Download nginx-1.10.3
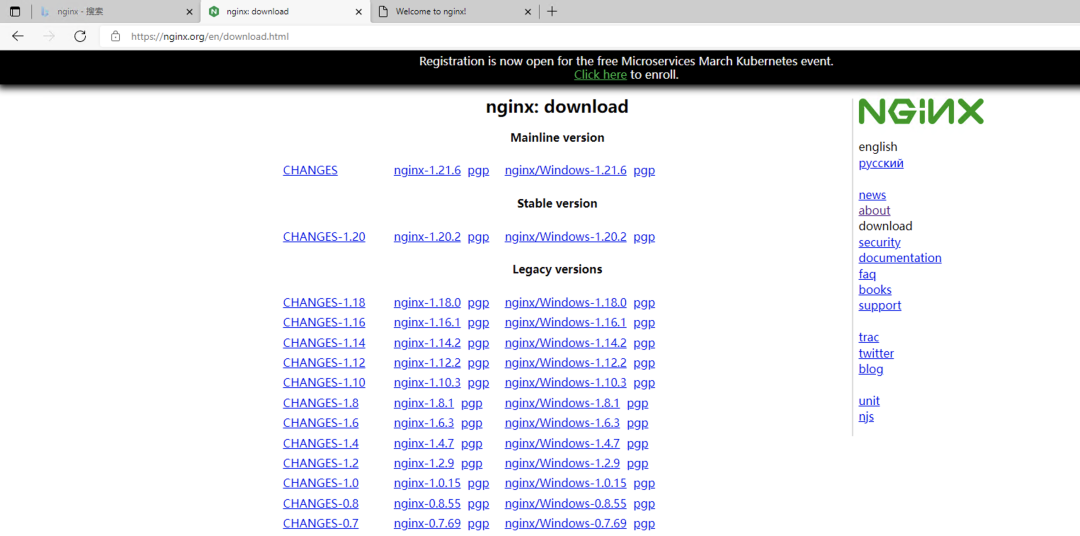The height and width of the screenshot is (536, 1080). click(x=427, y=382)
